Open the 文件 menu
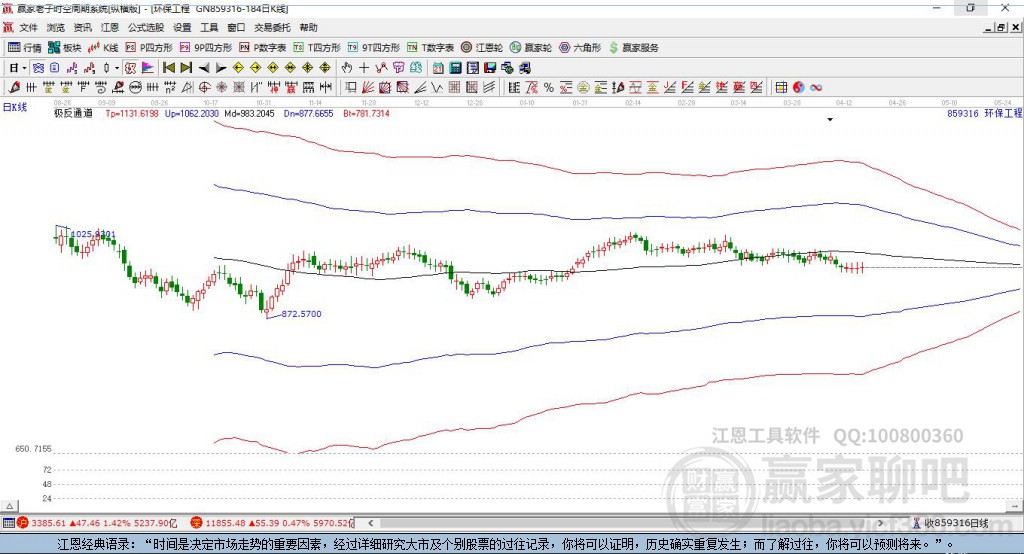1024x554 pixels. click(x=28, y=27)
